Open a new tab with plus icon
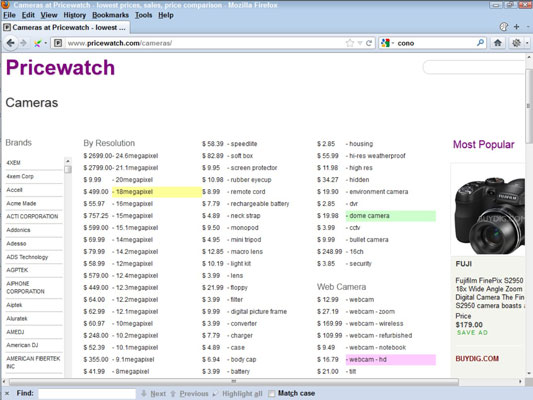533x400 pixels. (x=516, y=27)
